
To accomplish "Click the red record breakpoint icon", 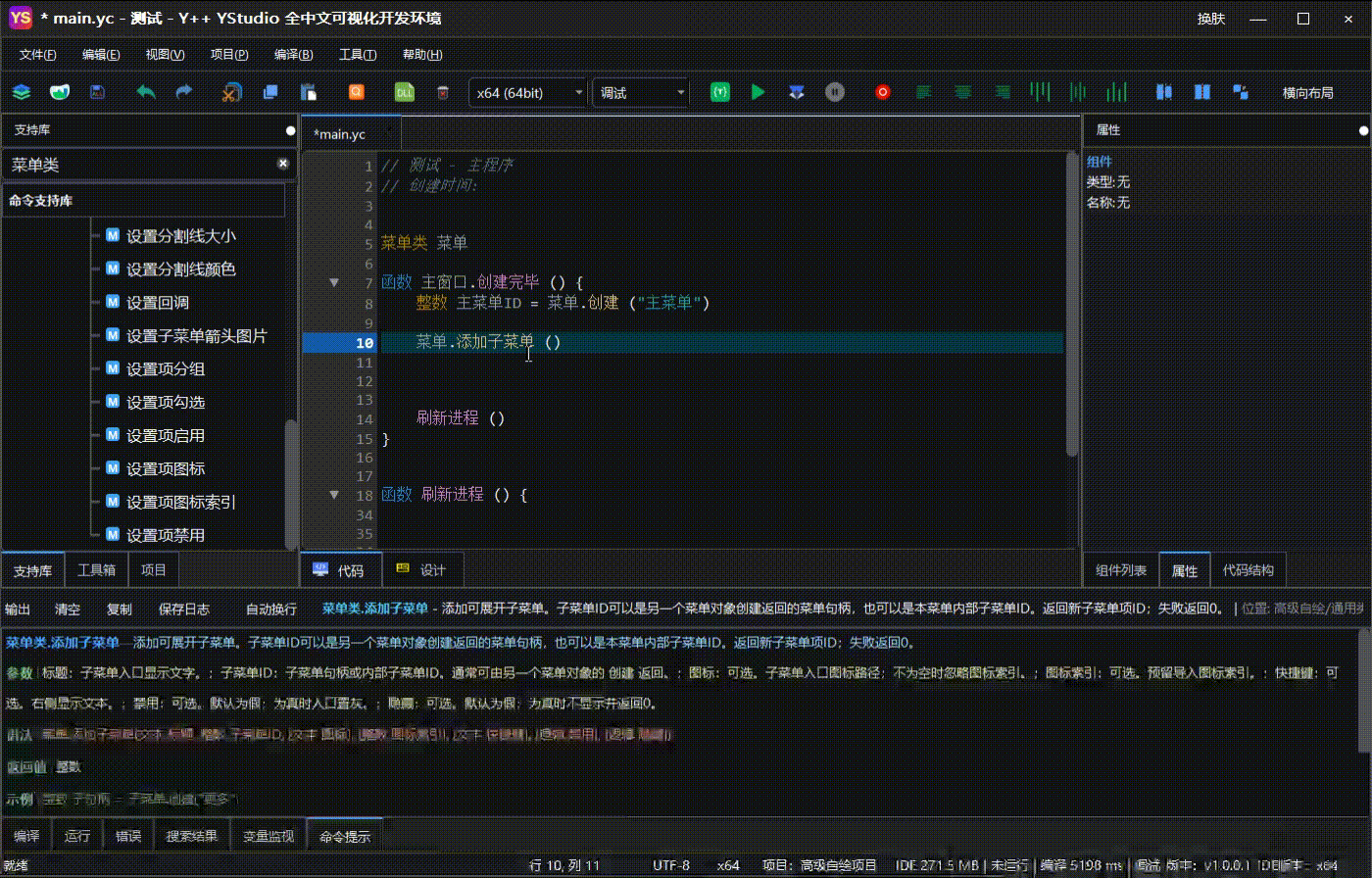I will pos(883,92).
